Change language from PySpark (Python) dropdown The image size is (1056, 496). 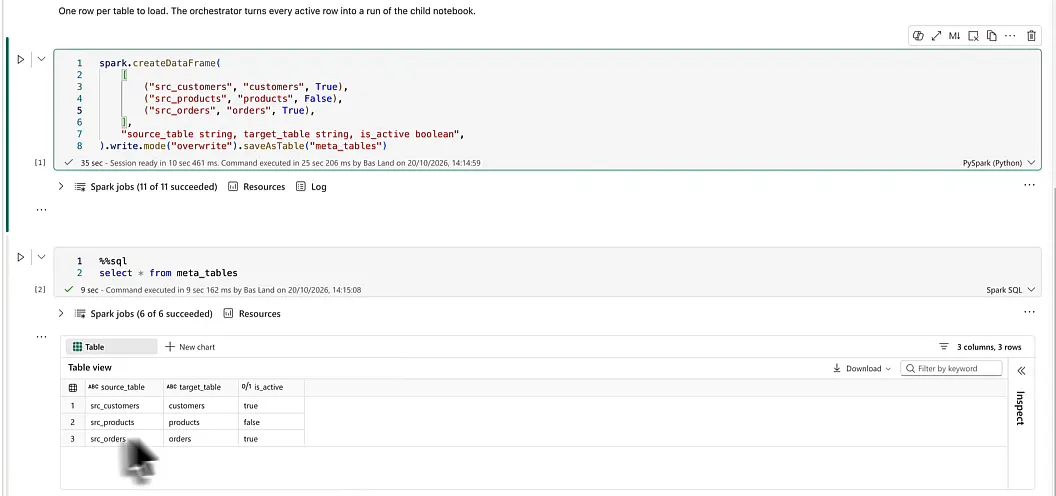point(999,163)
